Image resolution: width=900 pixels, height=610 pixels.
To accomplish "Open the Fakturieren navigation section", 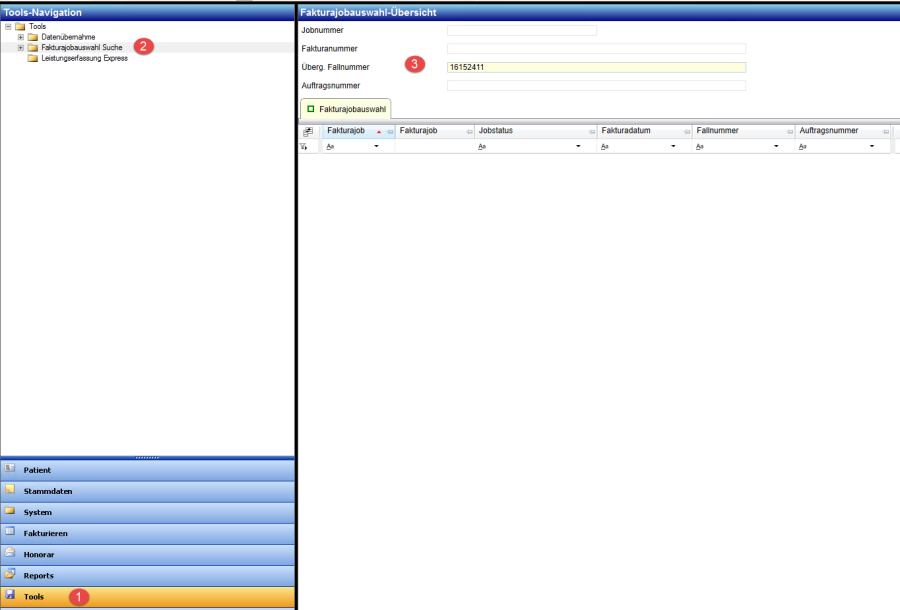I will (x=148, y=533).
